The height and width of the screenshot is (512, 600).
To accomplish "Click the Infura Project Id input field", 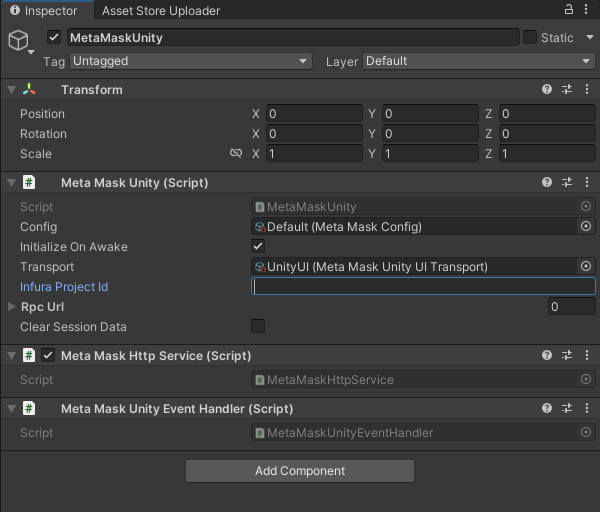I will (x=423, y=286).
